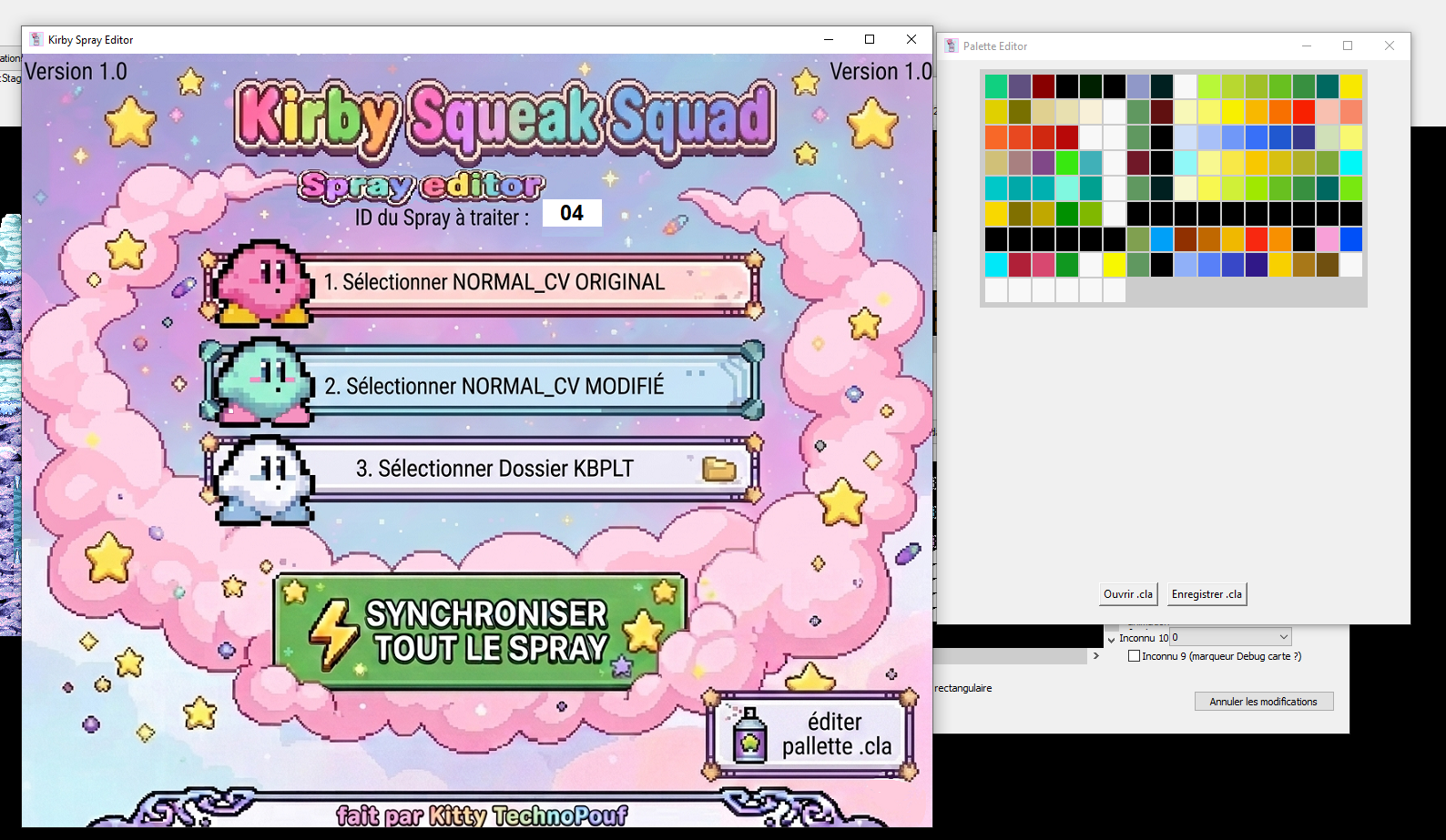The width and height of the screenshot is (1446, 840).
Task: Click the 'ID du Spray à traiter :' label
Action: click(442, 218)
